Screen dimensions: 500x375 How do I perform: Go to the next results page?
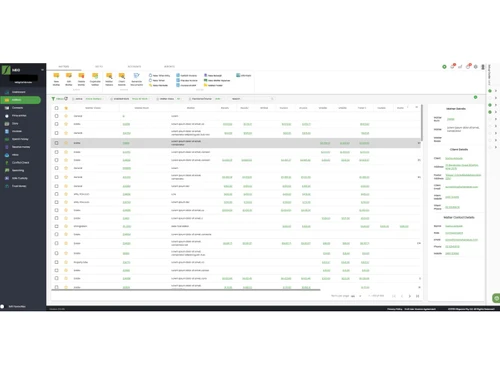[x=410, y=296]
